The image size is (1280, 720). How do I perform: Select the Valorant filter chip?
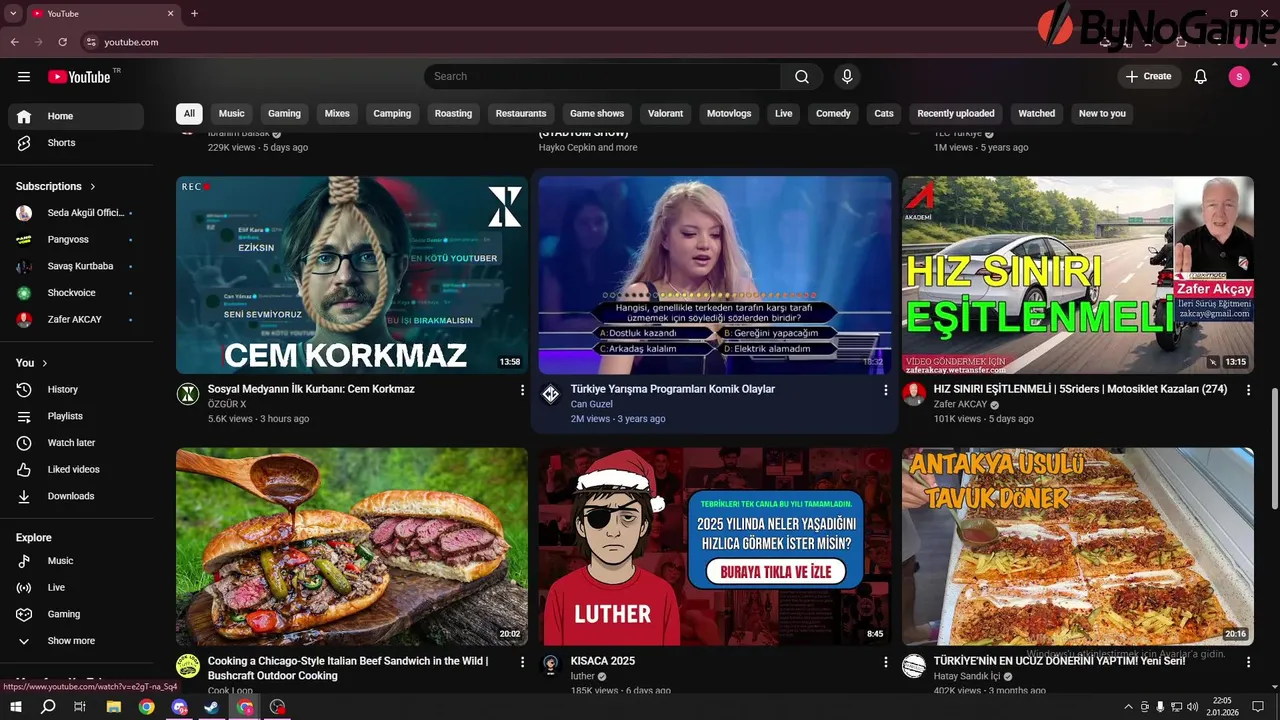(x=665, y=114)
